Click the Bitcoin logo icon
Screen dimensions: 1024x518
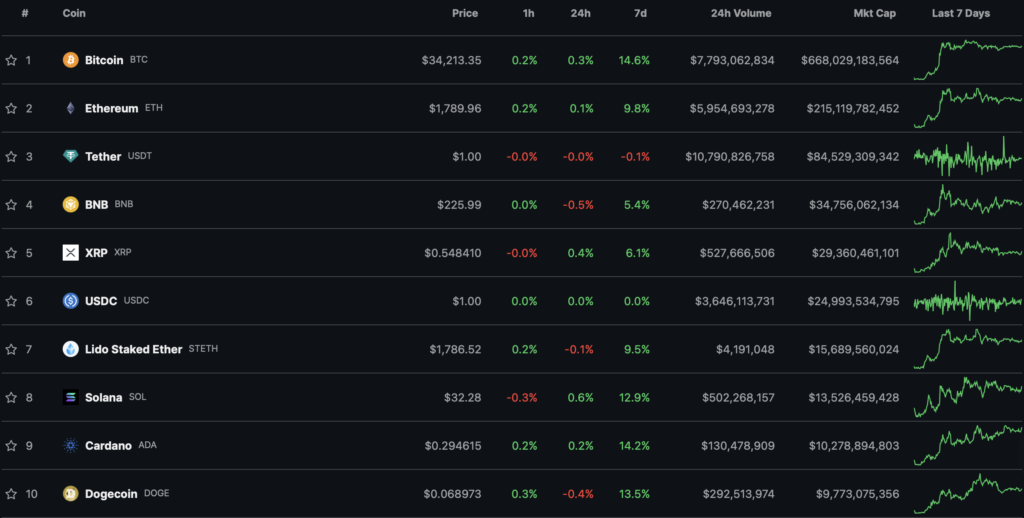coord(70,60)
